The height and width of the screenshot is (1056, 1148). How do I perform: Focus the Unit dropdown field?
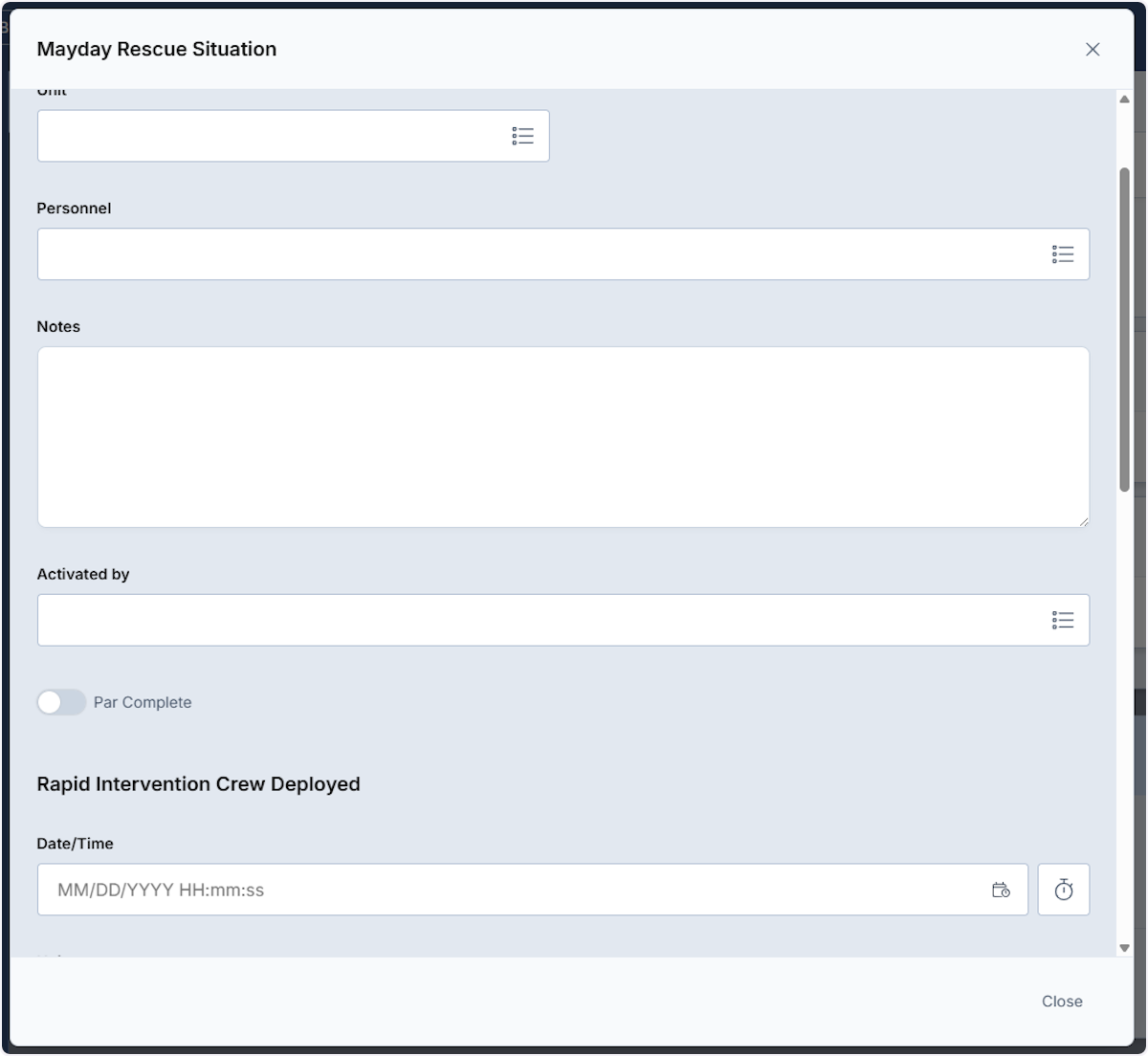click(x=293, y=136)
